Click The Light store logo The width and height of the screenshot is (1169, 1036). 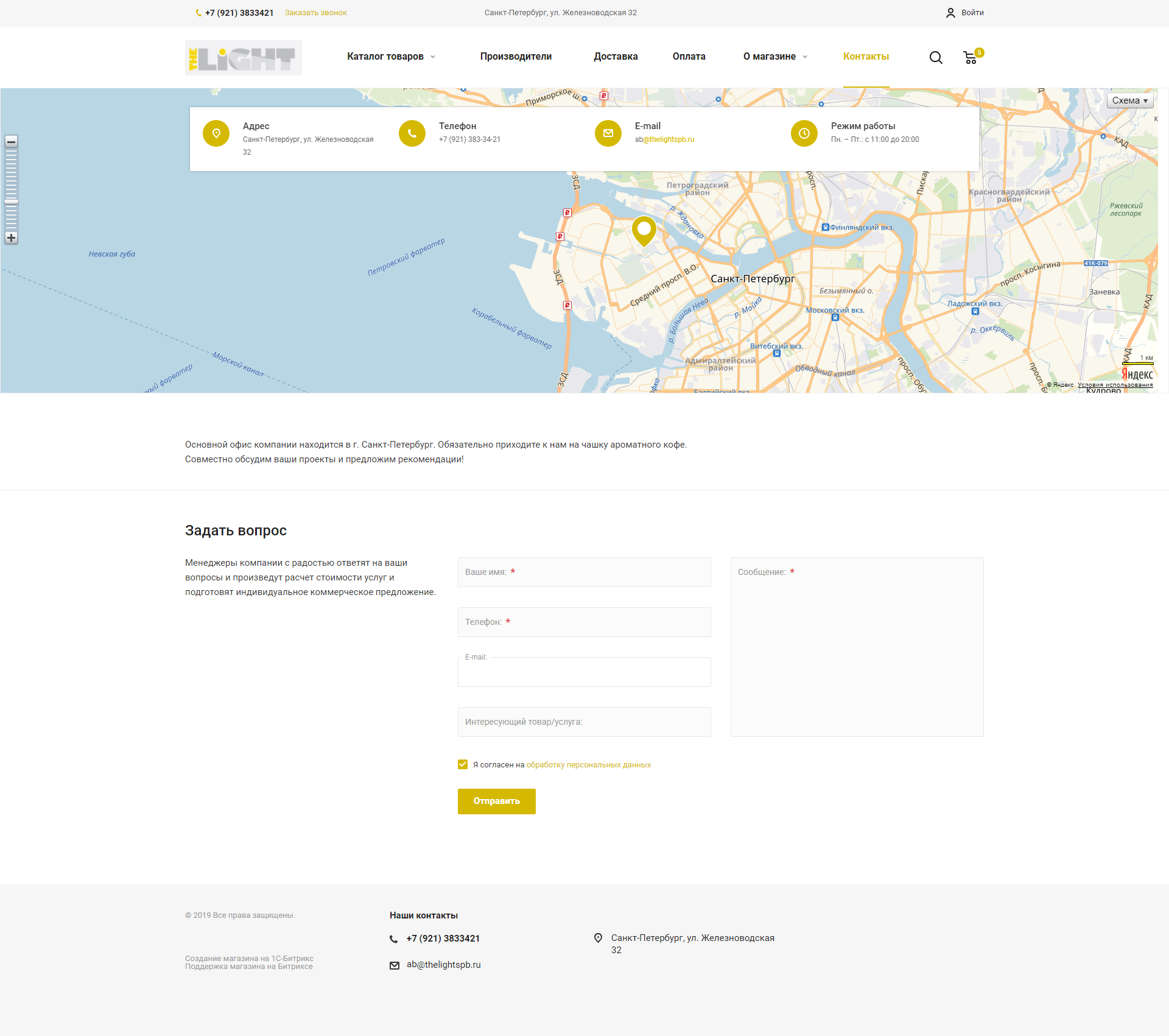244,58
